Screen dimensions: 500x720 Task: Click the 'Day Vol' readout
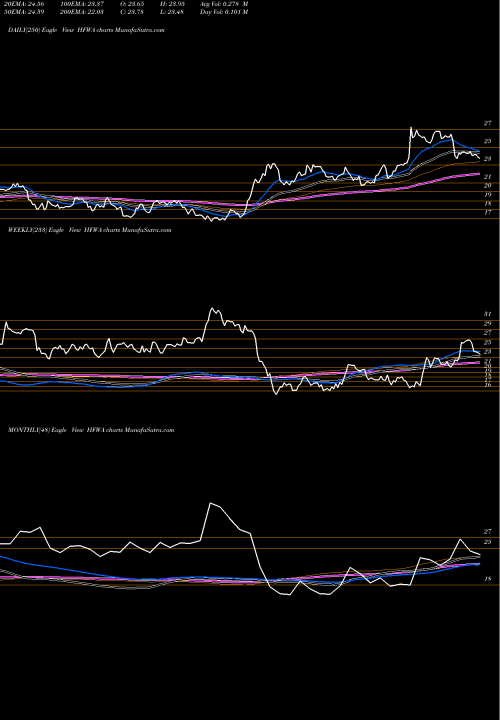(x=224, y=12)
